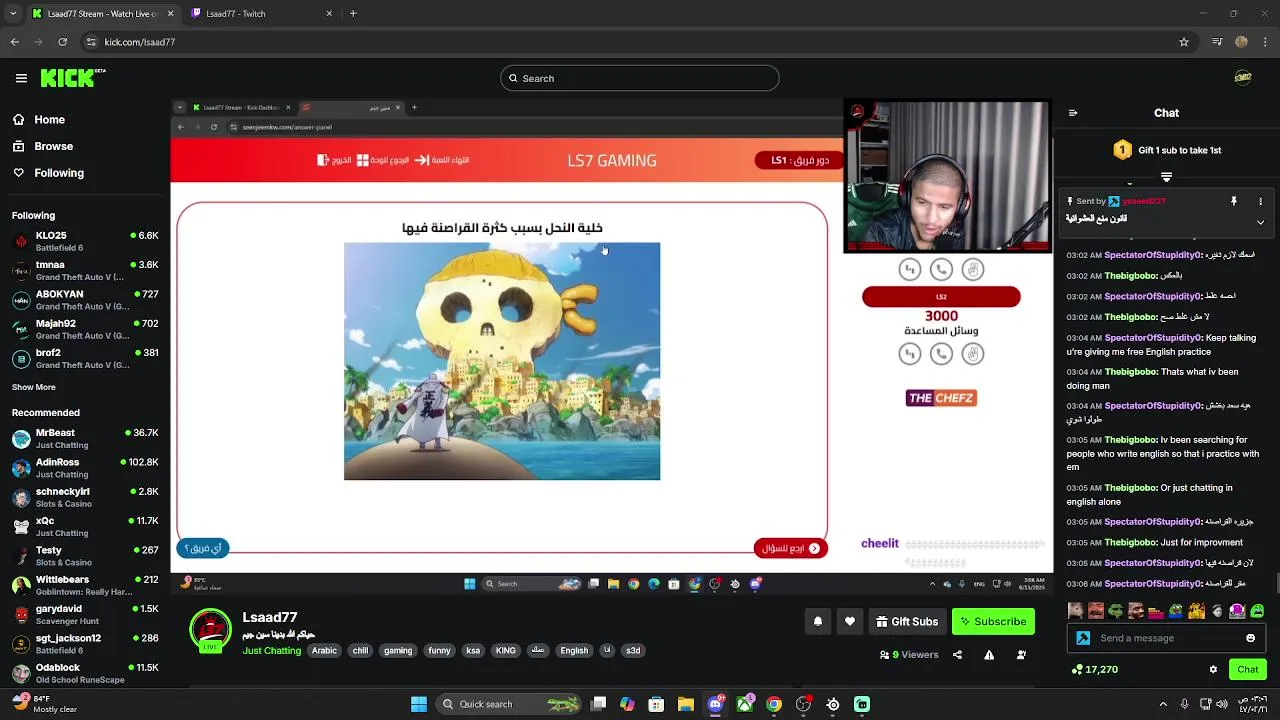Viewport: 1280px width, 720px height.
Task: Toggle stream notification bell
Action: (817, 622)
